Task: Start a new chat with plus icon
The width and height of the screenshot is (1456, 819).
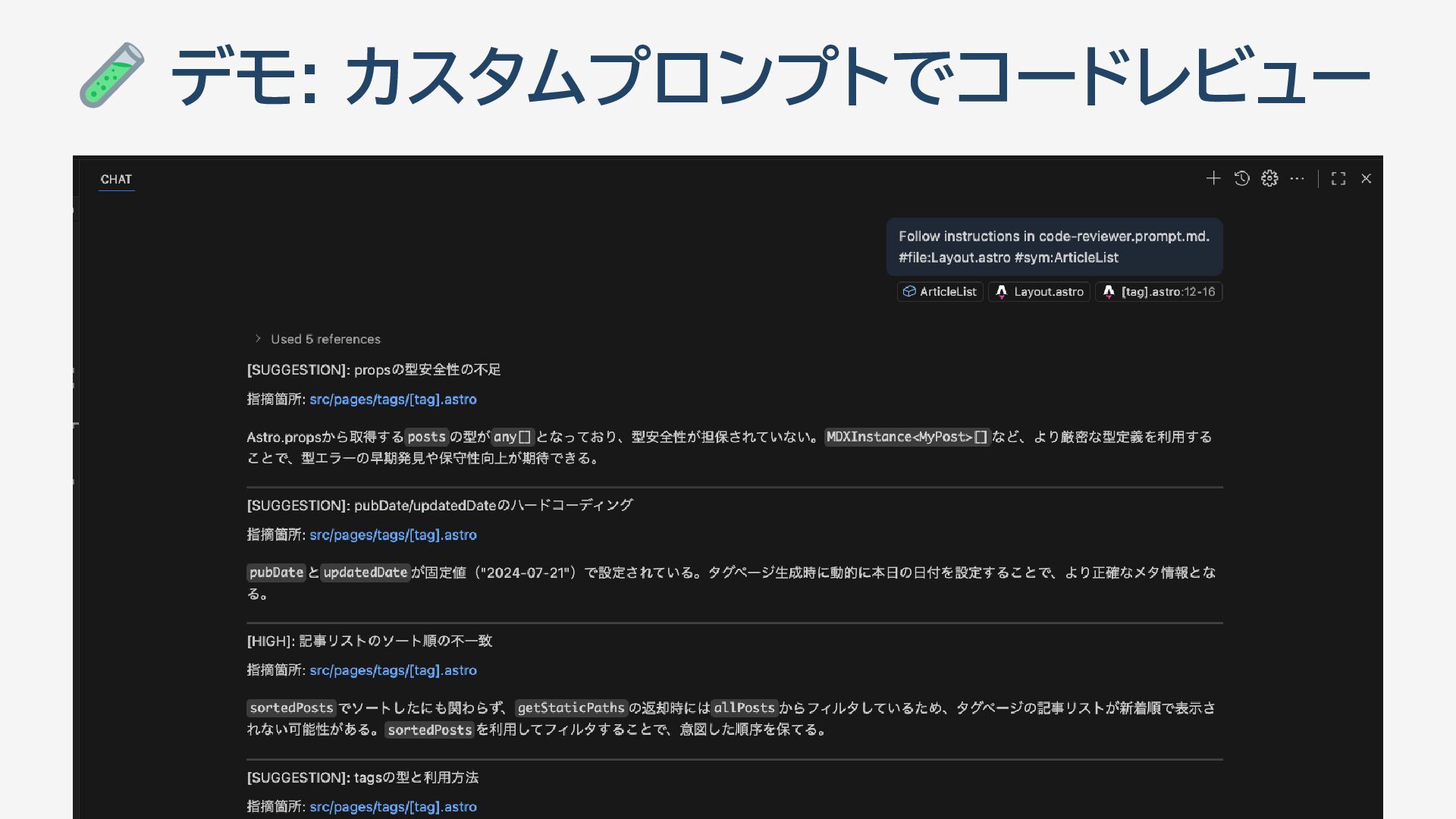Action: (x=1213, y=178)
